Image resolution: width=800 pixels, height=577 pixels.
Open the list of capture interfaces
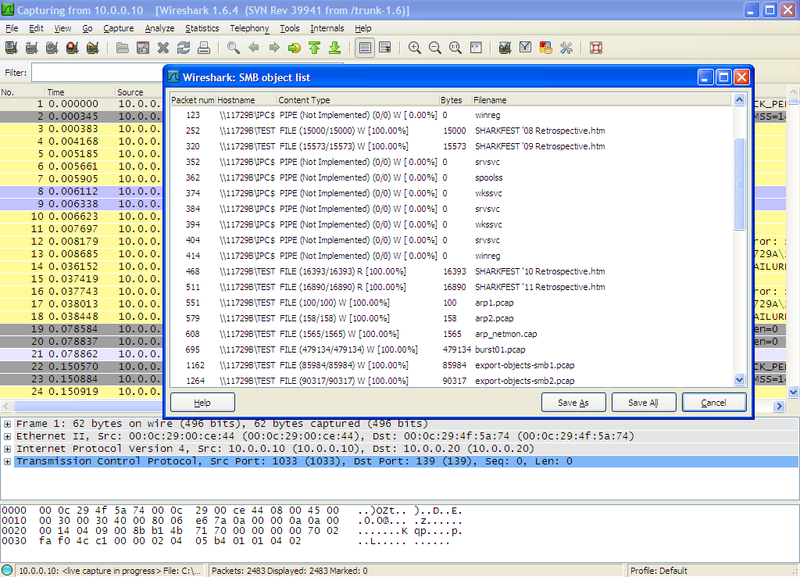11,48
